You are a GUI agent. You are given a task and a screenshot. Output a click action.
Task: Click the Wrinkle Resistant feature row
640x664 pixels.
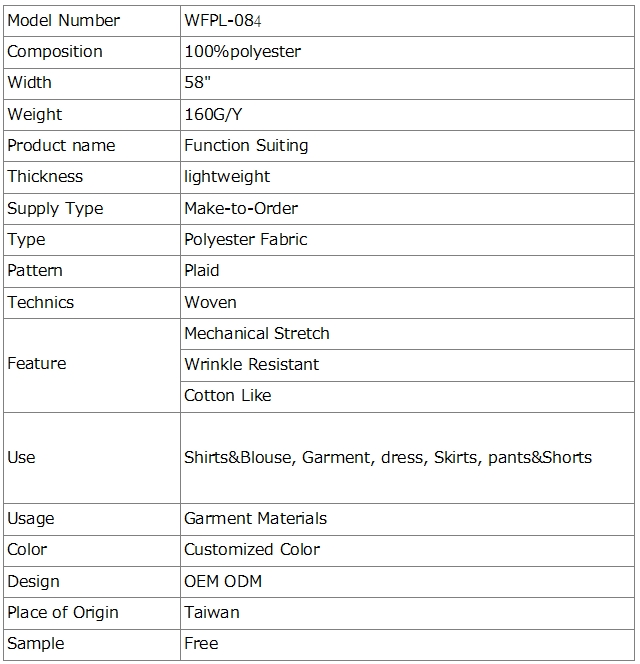pos(251,364)
